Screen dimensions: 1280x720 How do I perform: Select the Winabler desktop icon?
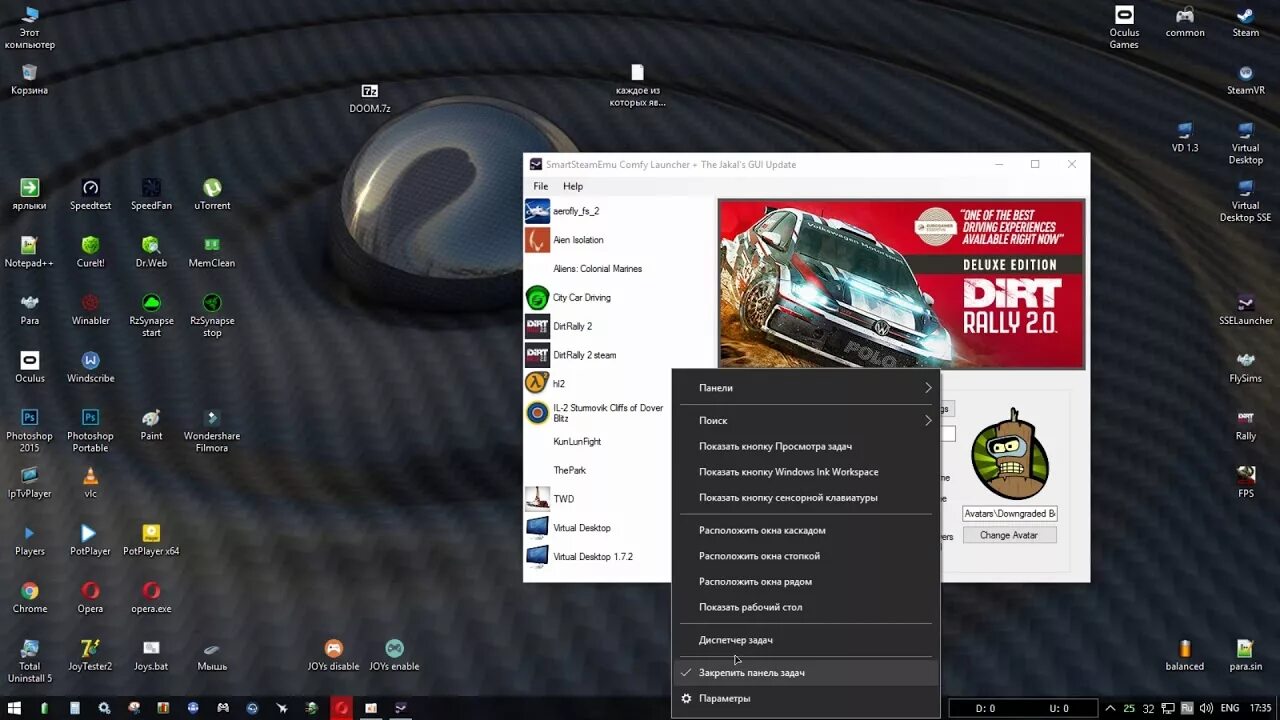click(x=90, y=310)
